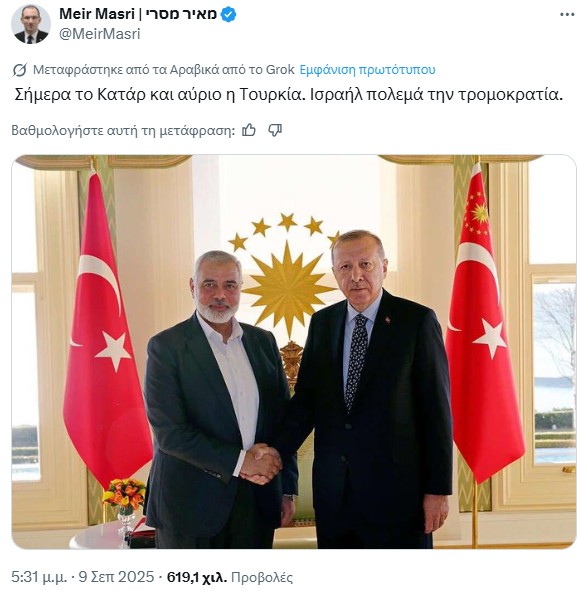Image resolution: width=578 pixels, height=593 pixels.
Task: Rate the translation with thumbs up
Action: click(249, 130)
